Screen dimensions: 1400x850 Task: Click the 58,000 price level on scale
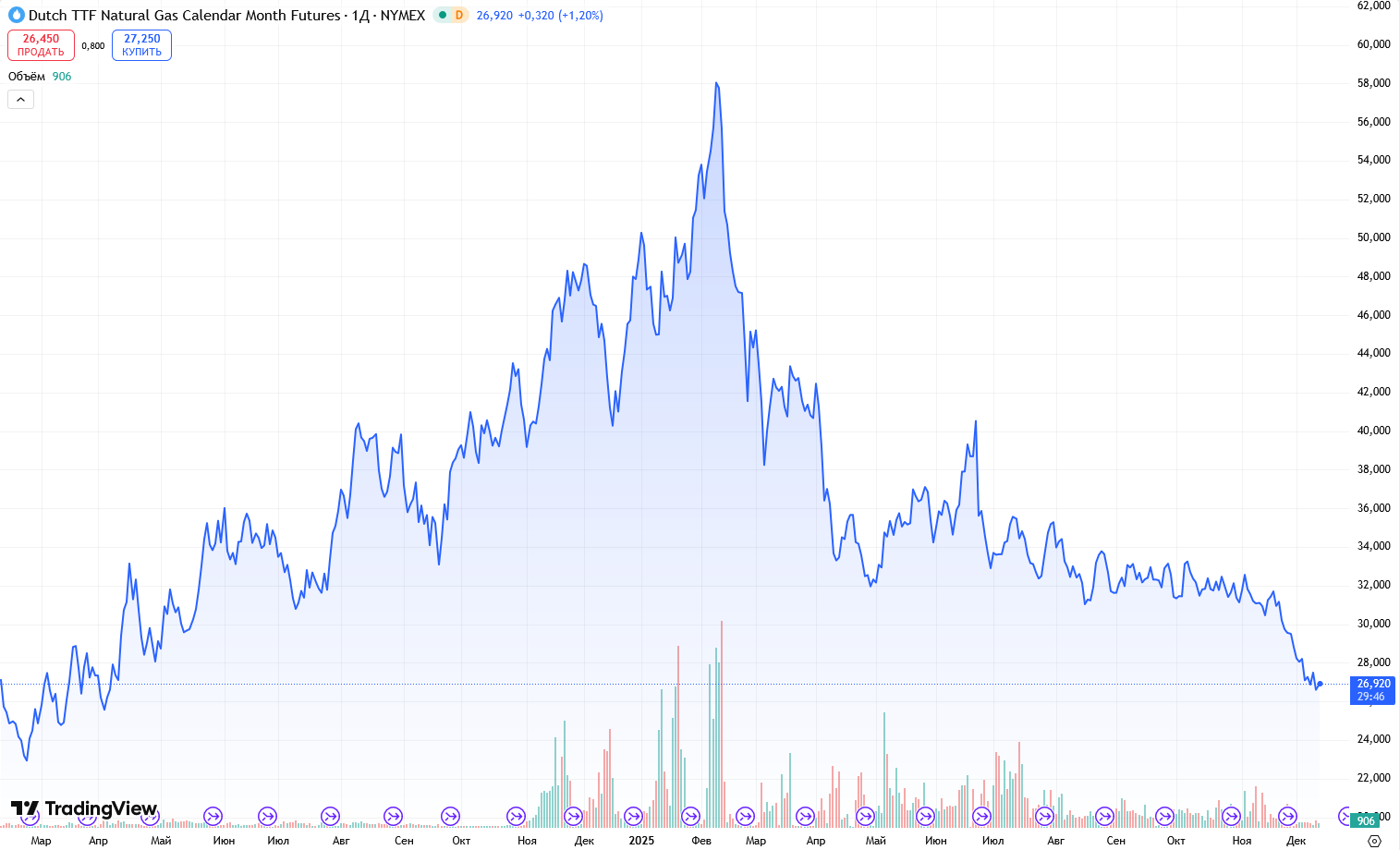(1373, 83)
